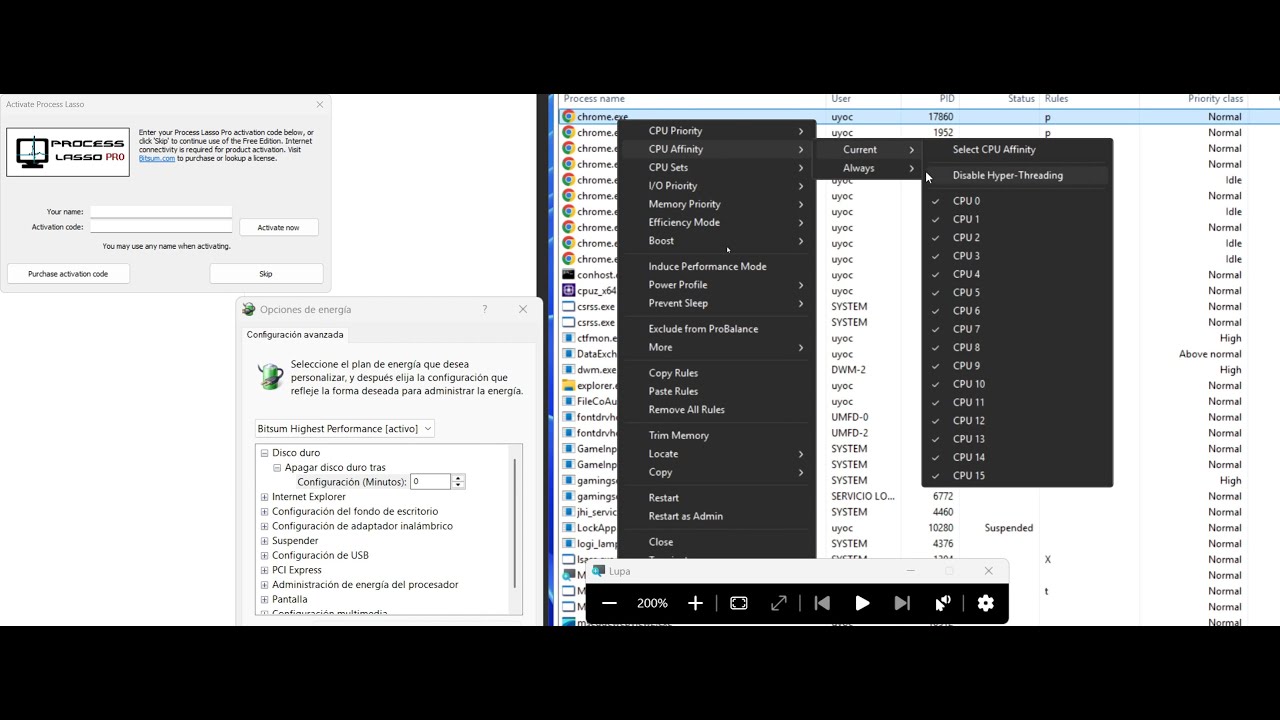Viewport: 1280px width, 720px height.
Task: Jump to next sentence in Lupa
Action: pos(902,603)
